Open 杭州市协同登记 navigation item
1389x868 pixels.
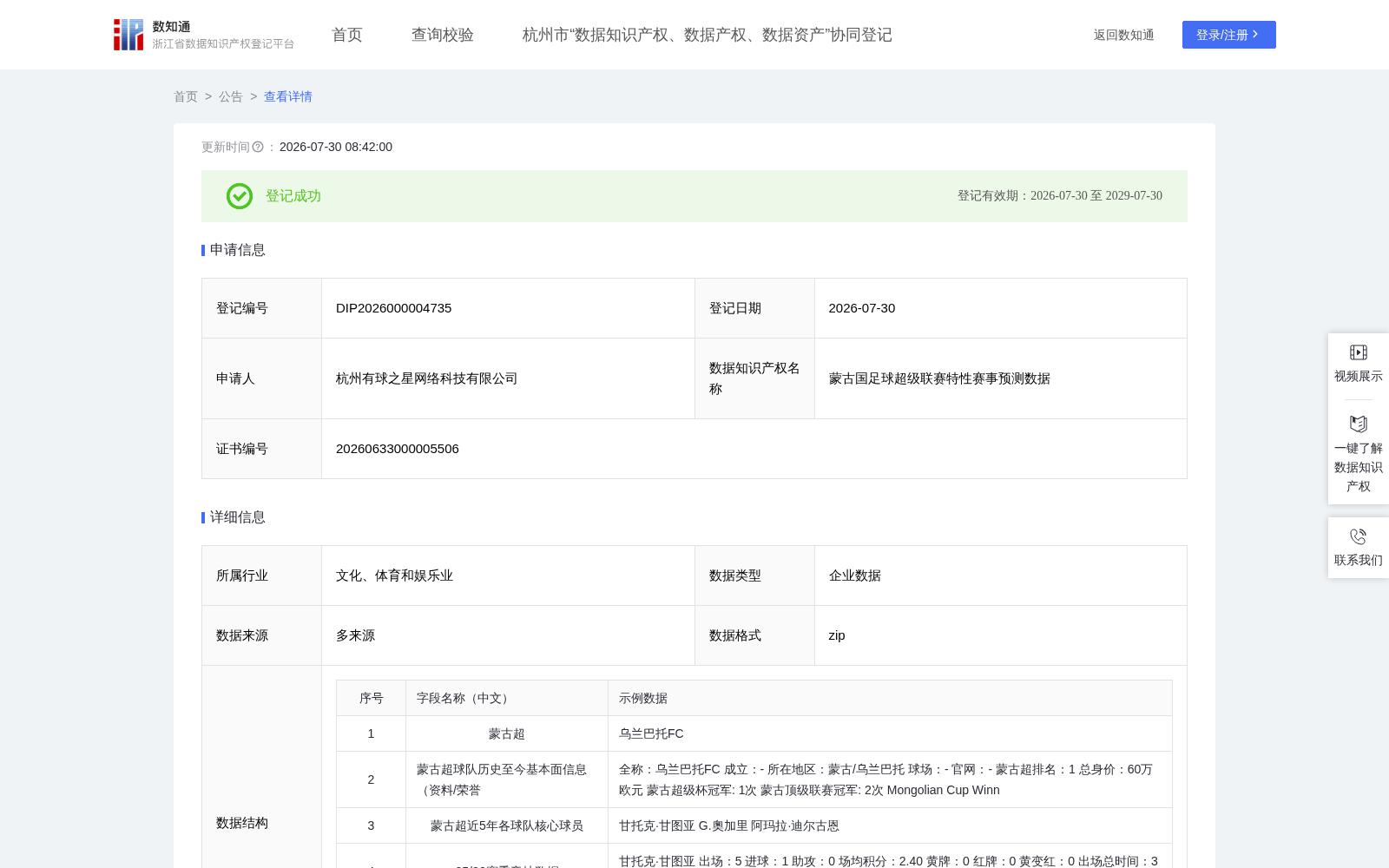(708, 35)
